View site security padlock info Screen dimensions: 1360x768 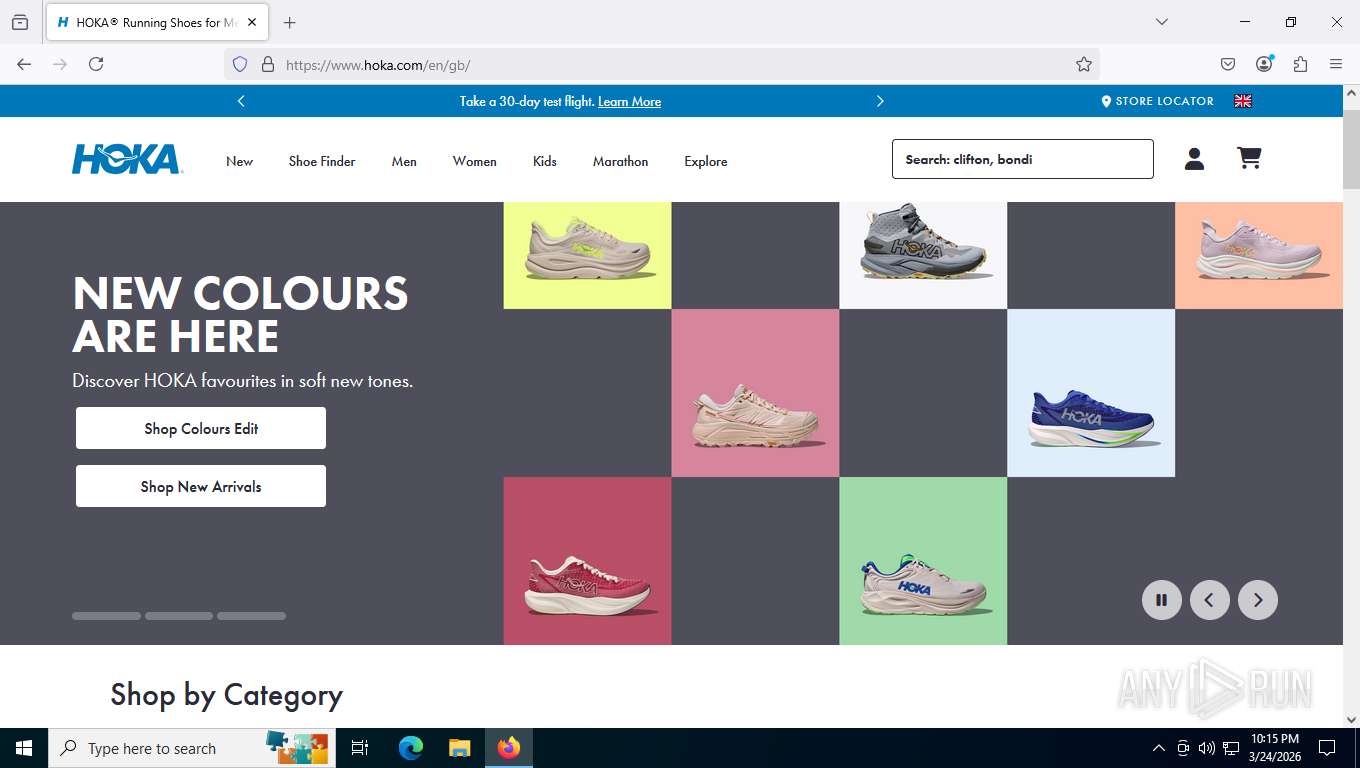point(267,64)
